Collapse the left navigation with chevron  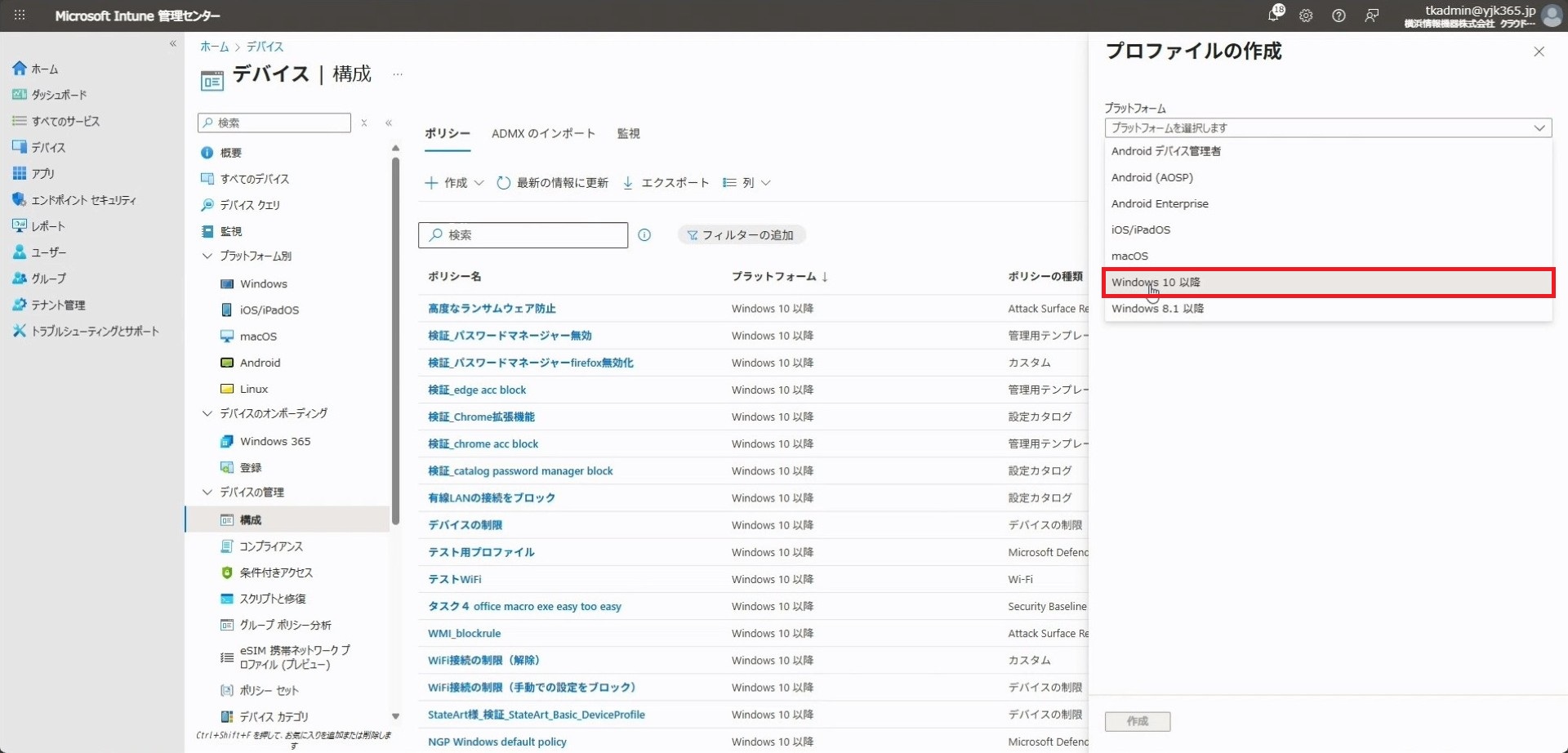[172, 44]
